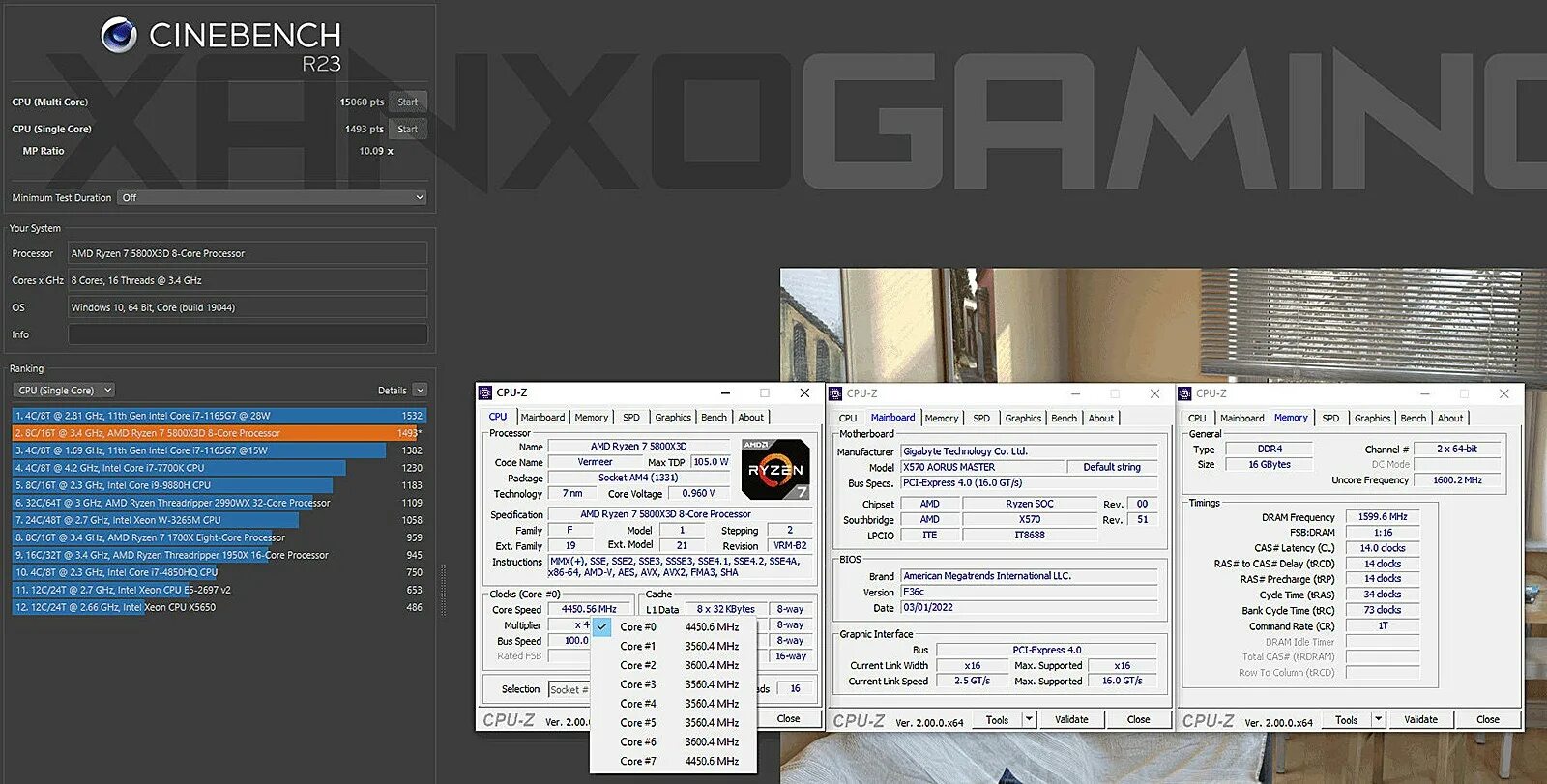Choose Core #2 in the core list
The width and height of the screenshot is (1547, 784).
[x=673, y=665]
